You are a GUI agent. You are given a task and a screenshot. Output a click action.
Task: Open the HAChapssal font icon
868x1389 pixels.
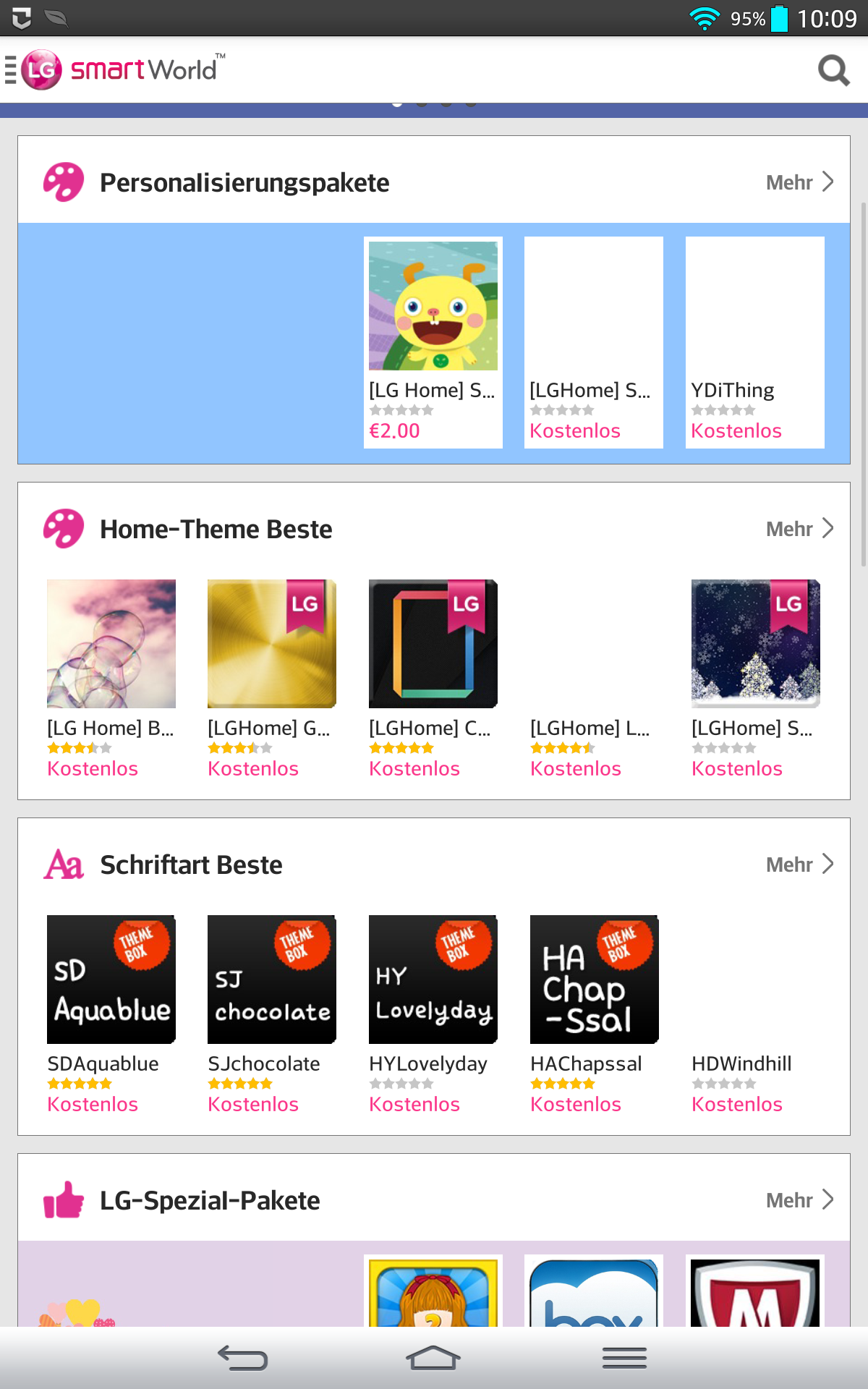click(595, 980)
